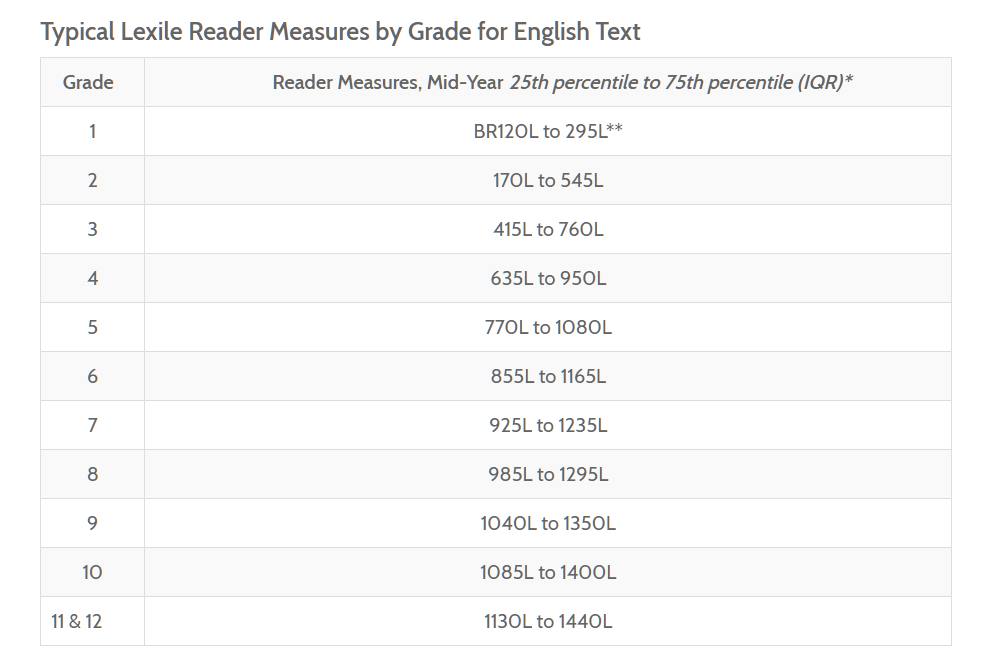This screenshot has height=668, width=1008.
Task: Click the '1085L to 1400L' measure
Action: (548, 572)
